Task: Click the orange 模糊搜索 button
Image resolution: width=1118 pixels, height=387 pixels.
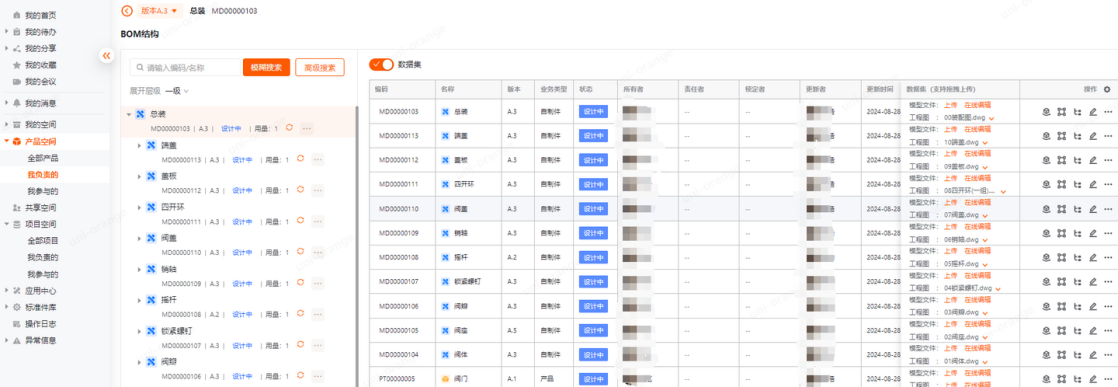Action: point(267,68)
